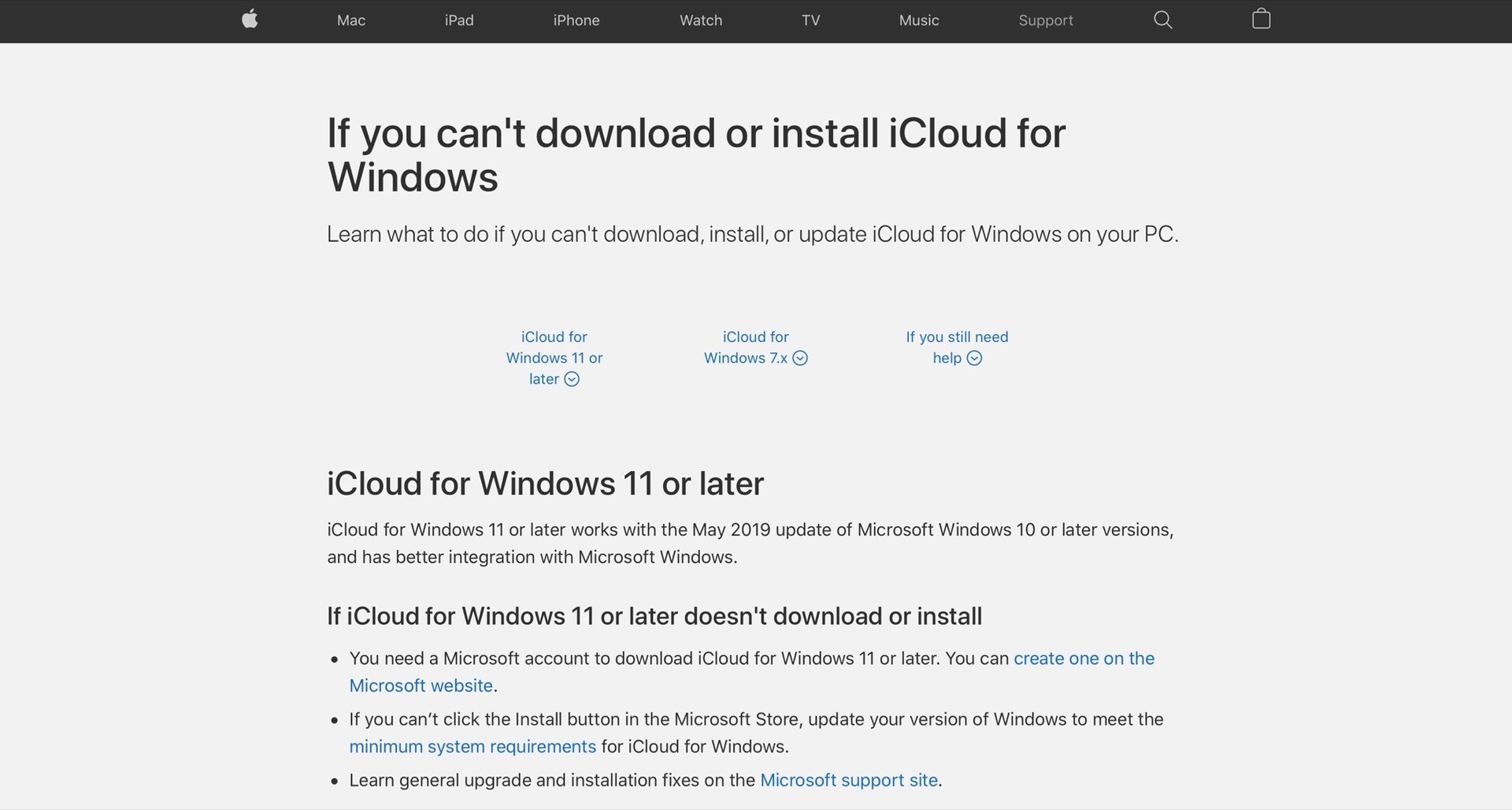Follow 'create one on the Microsoft website' link
This screenshot has width=1512, height=810.
tap(1084, 659)
